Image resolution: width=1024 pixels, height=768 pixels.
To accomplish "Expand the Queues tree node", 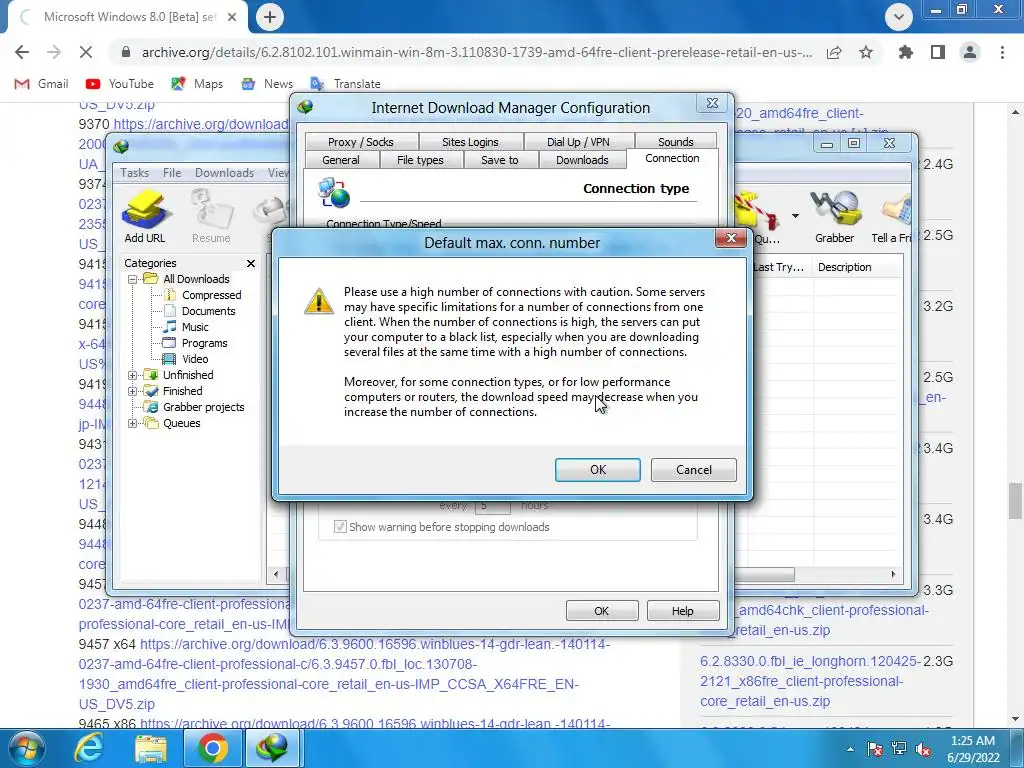I will pyautogui.click(x=133, y=423).
